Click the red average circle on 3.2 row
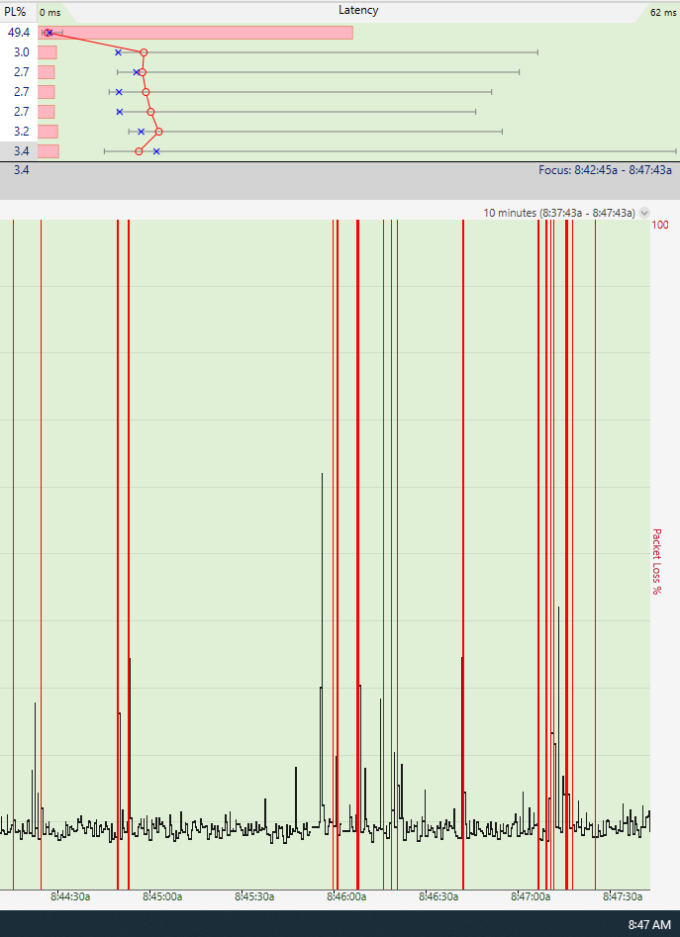680x937 pixels. (159, 131)
